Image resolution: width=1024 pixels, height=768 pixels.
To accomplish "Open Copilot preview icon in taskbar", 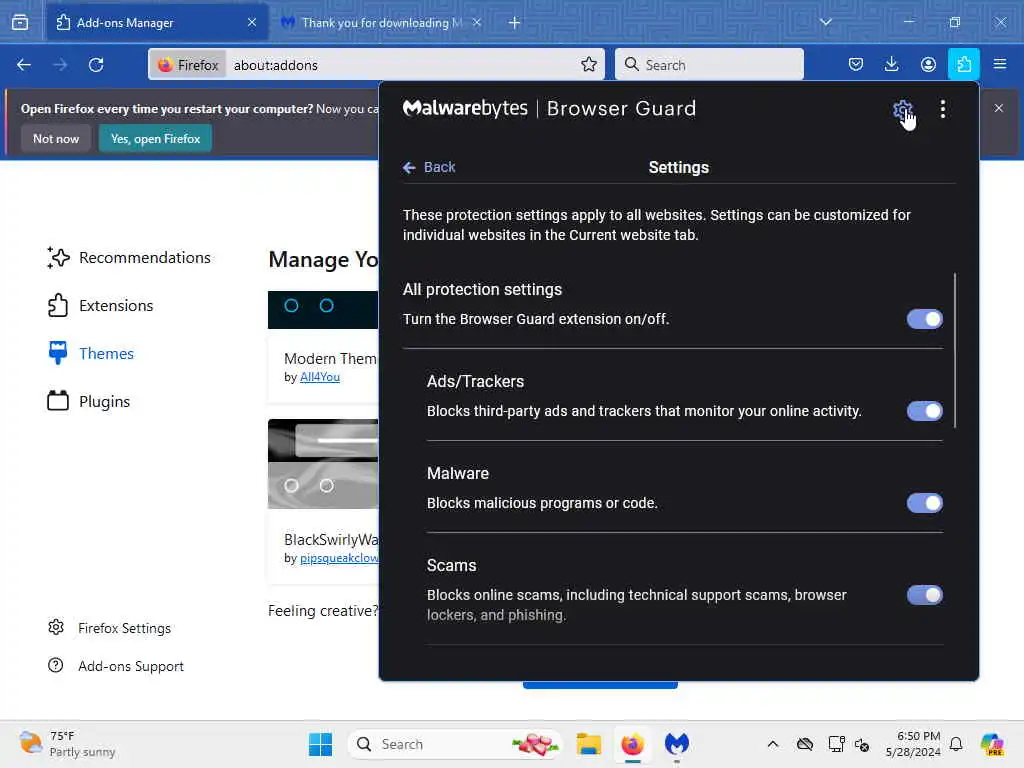I will pyautogui.click(x=992, y=744).
